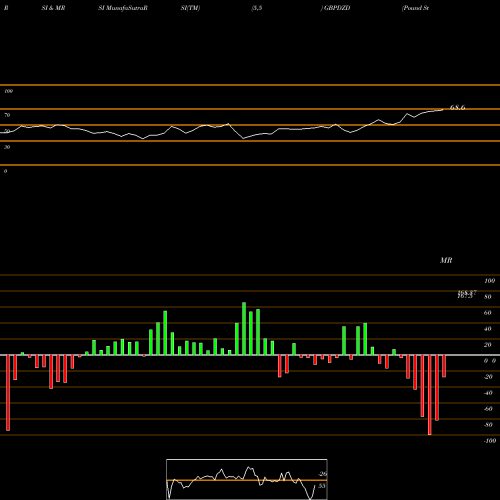Click the tallest green MR histogram bar

click(x=244, y=329)
